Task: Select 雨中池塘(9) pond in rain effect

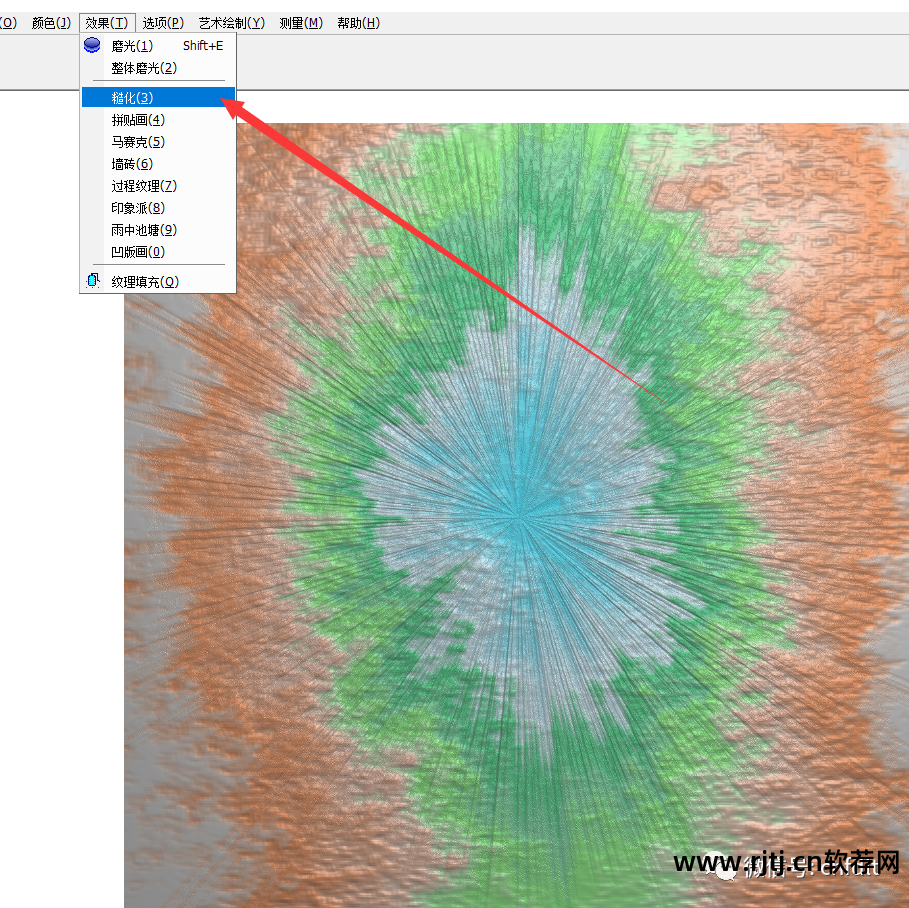Action: tap(144, 230)
